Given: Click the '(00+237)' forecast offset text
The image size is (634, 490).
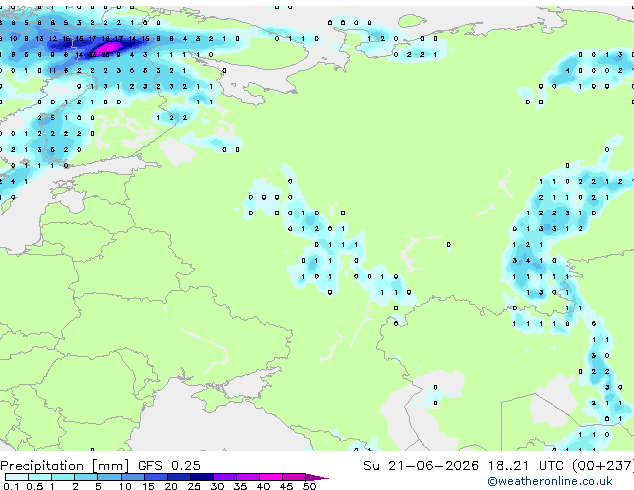Looking at the screenshot, I should pyautogui.click(x=602, y=466).
